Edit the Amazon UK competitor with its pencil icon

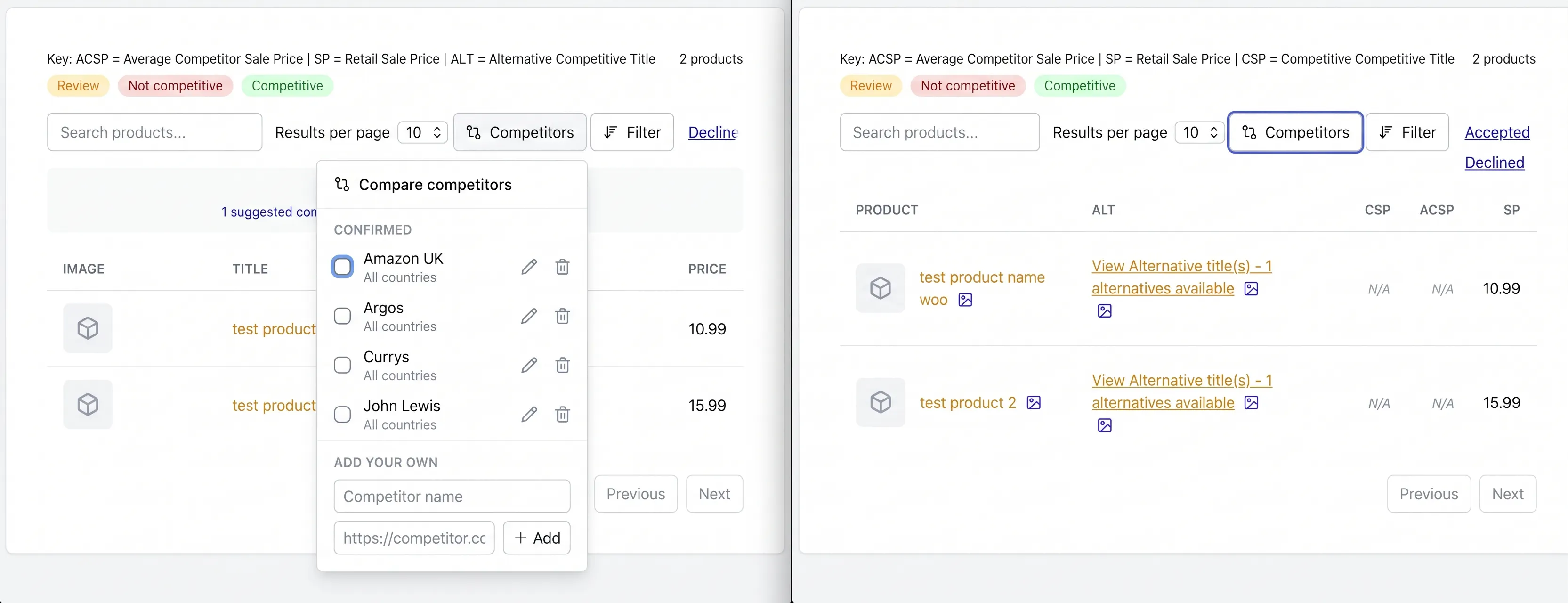(x=529, y=267)
